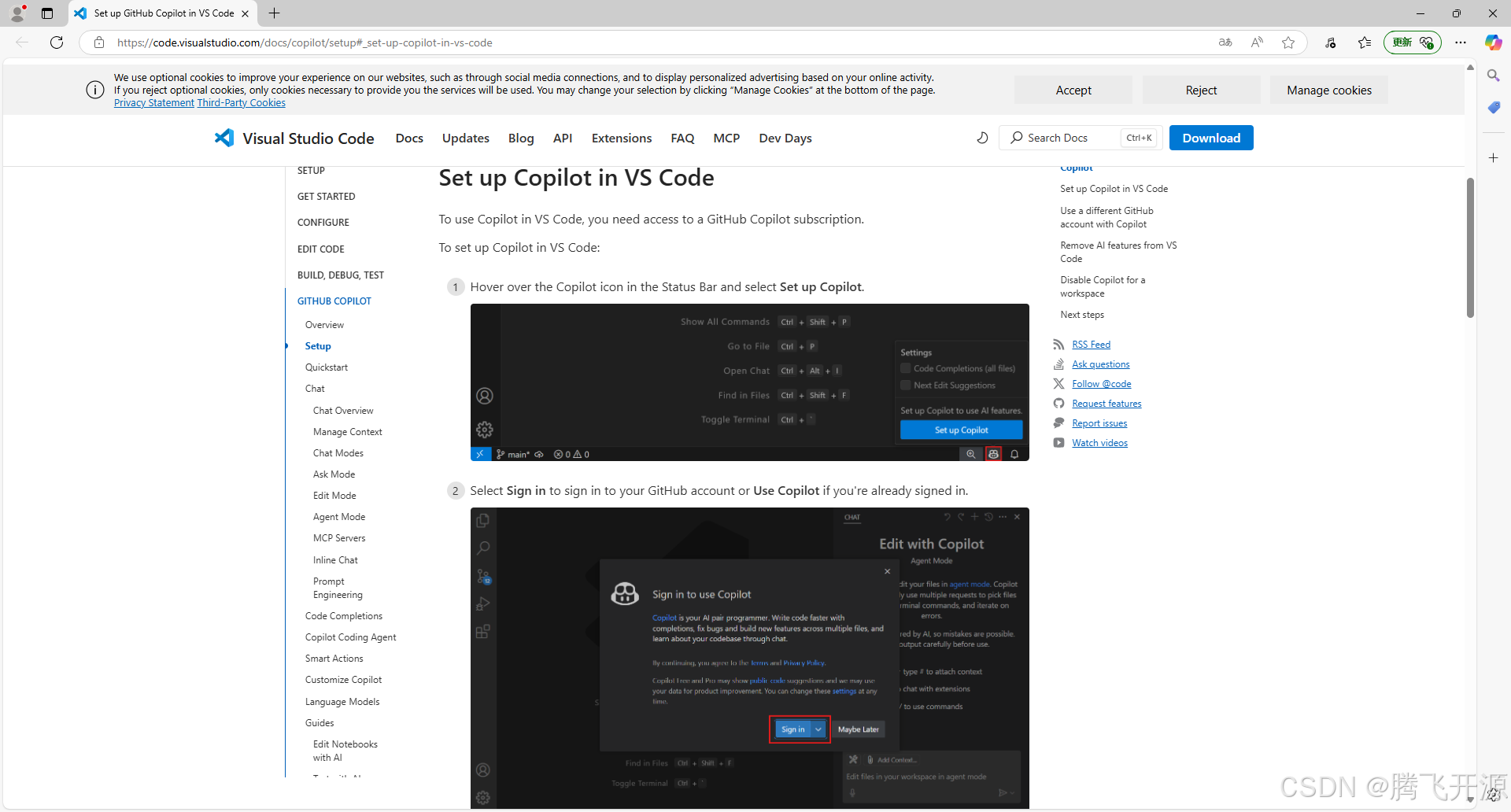
Task: Click the browser address bar URL
Action: [305, 42]
